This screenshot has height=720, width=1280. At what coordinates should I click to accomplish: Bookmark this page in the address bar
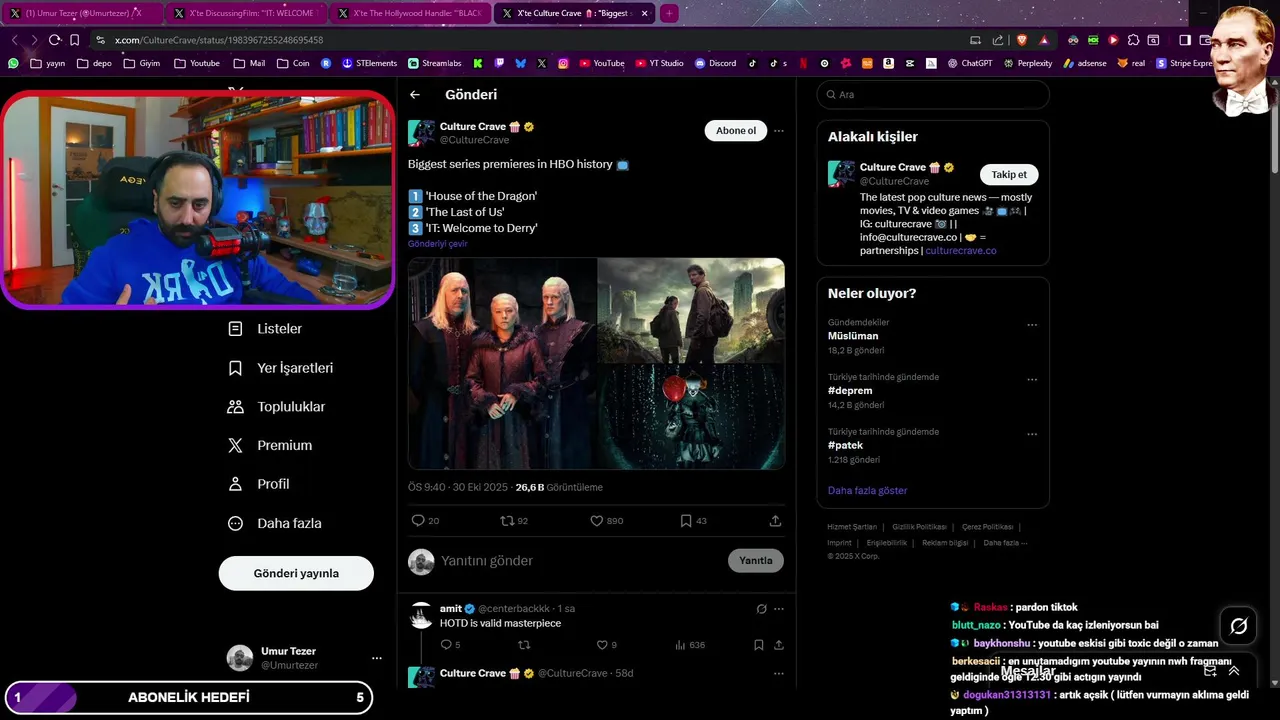(74, 40)
